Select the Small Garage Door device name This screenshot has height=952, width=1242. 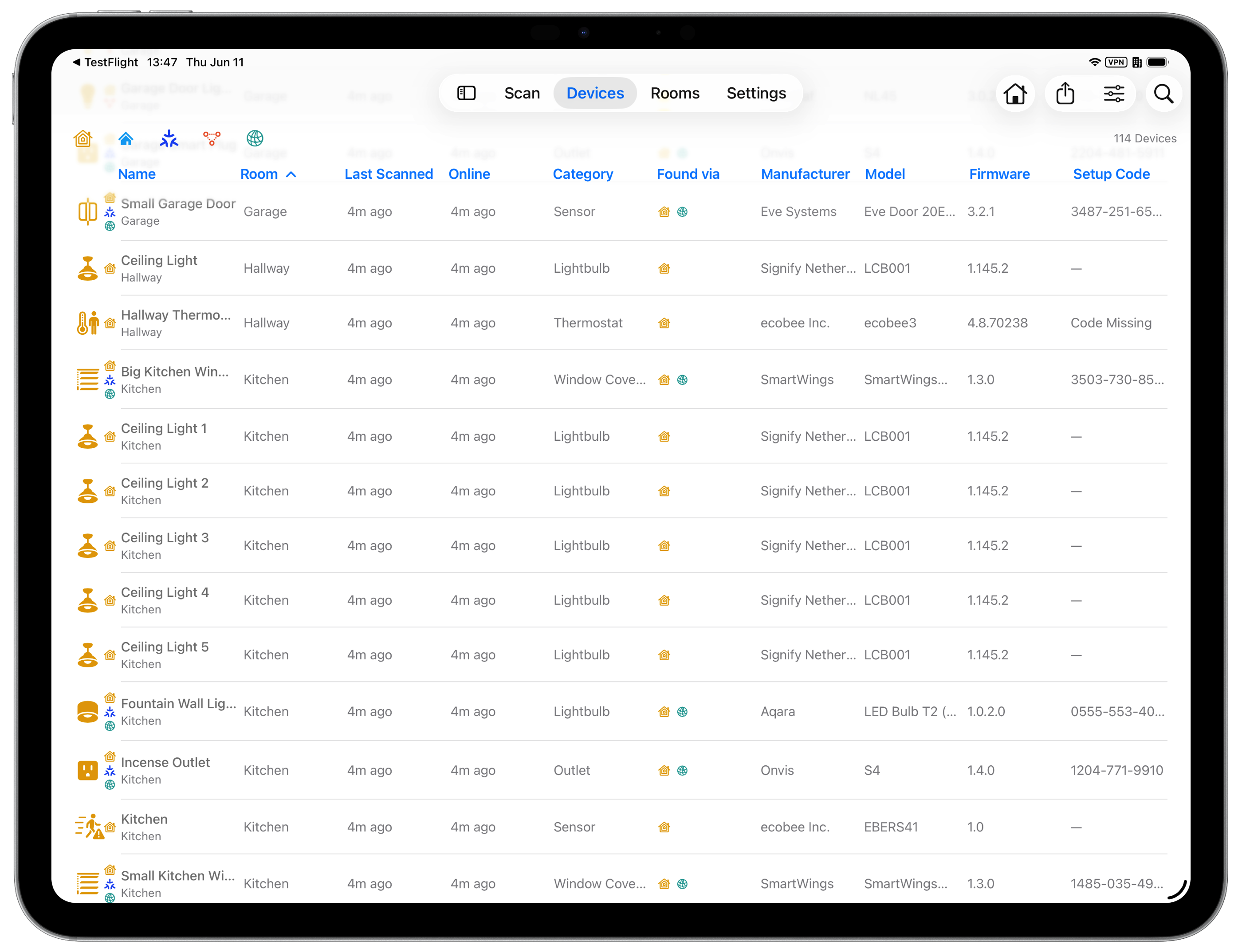(178, 204)
